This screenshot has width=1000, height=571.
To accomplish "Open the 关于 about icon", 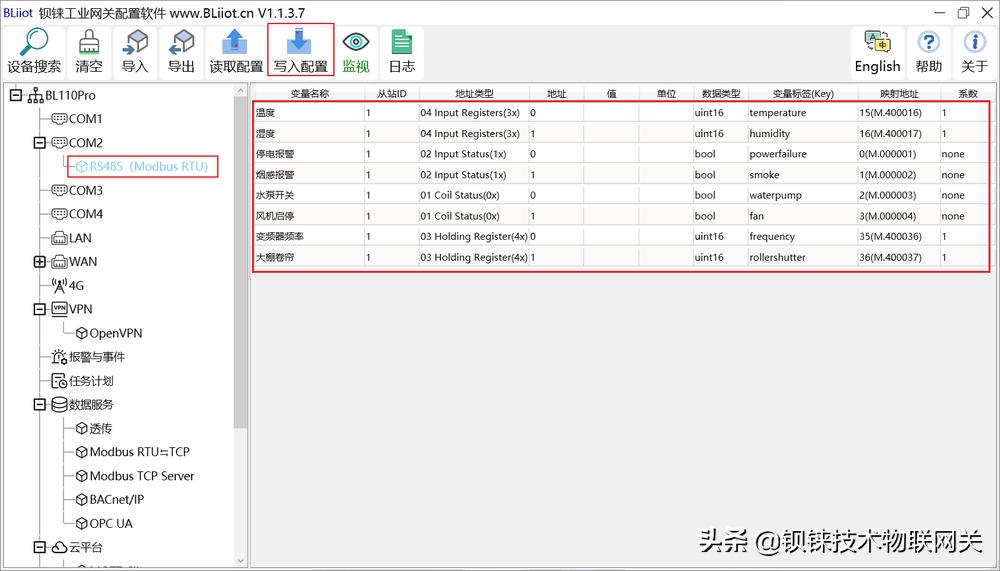I will point(974,42).
